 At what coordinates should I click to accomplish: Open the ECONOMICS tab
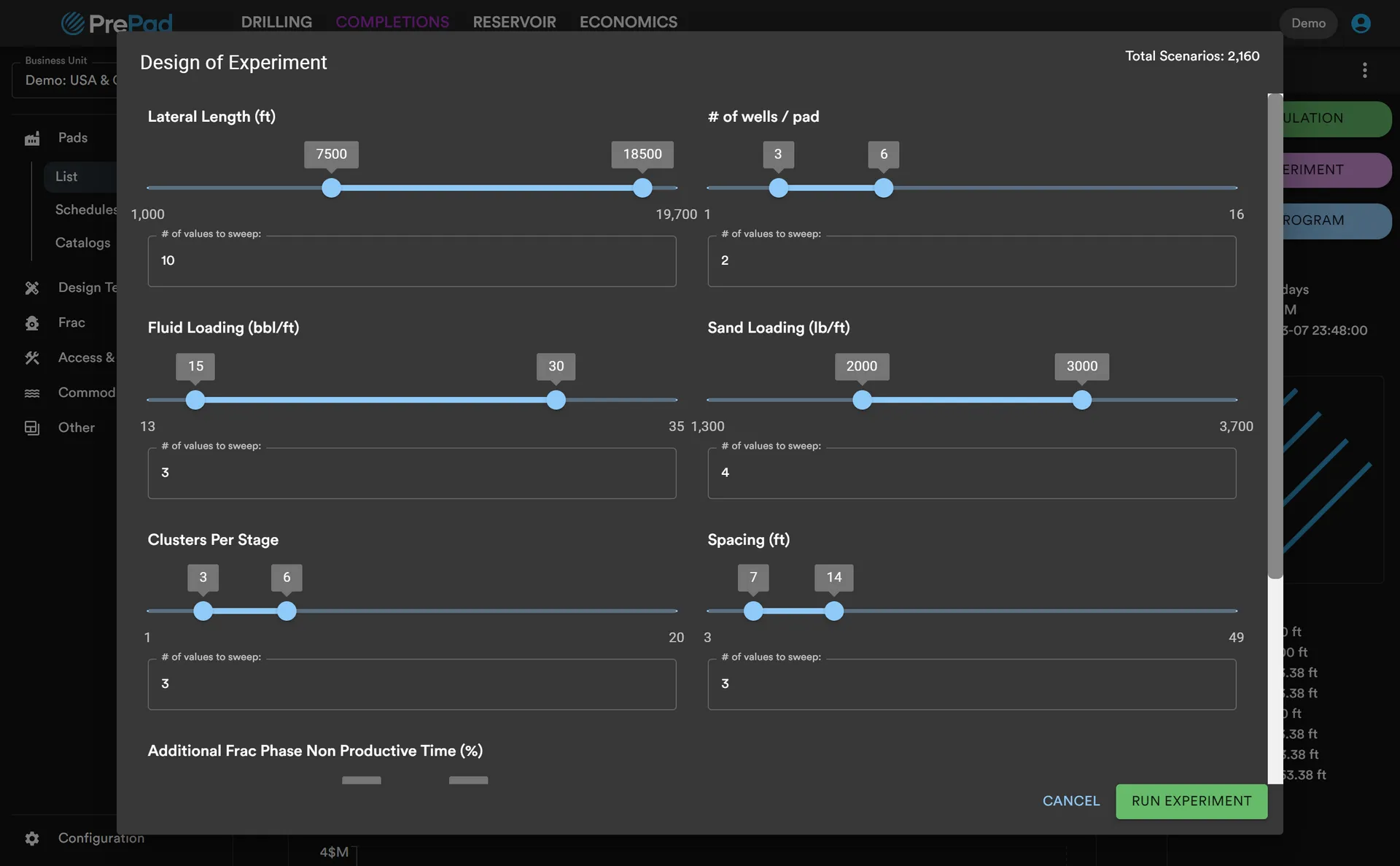(628, 22)
